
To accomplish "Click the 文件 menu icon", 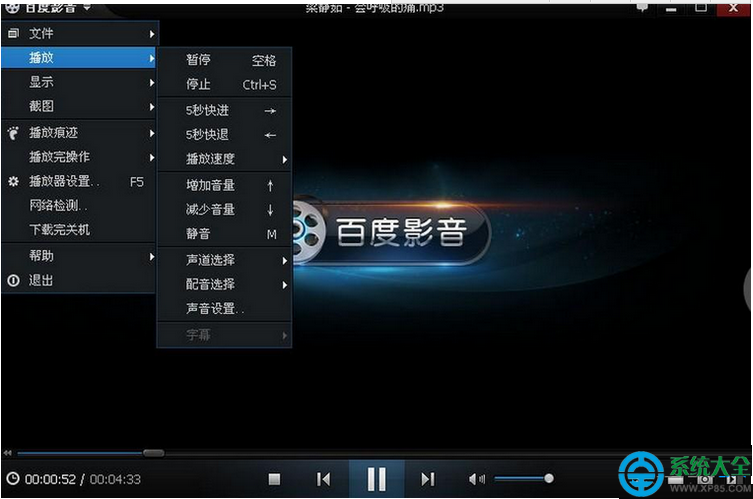I will coord(13,33).
